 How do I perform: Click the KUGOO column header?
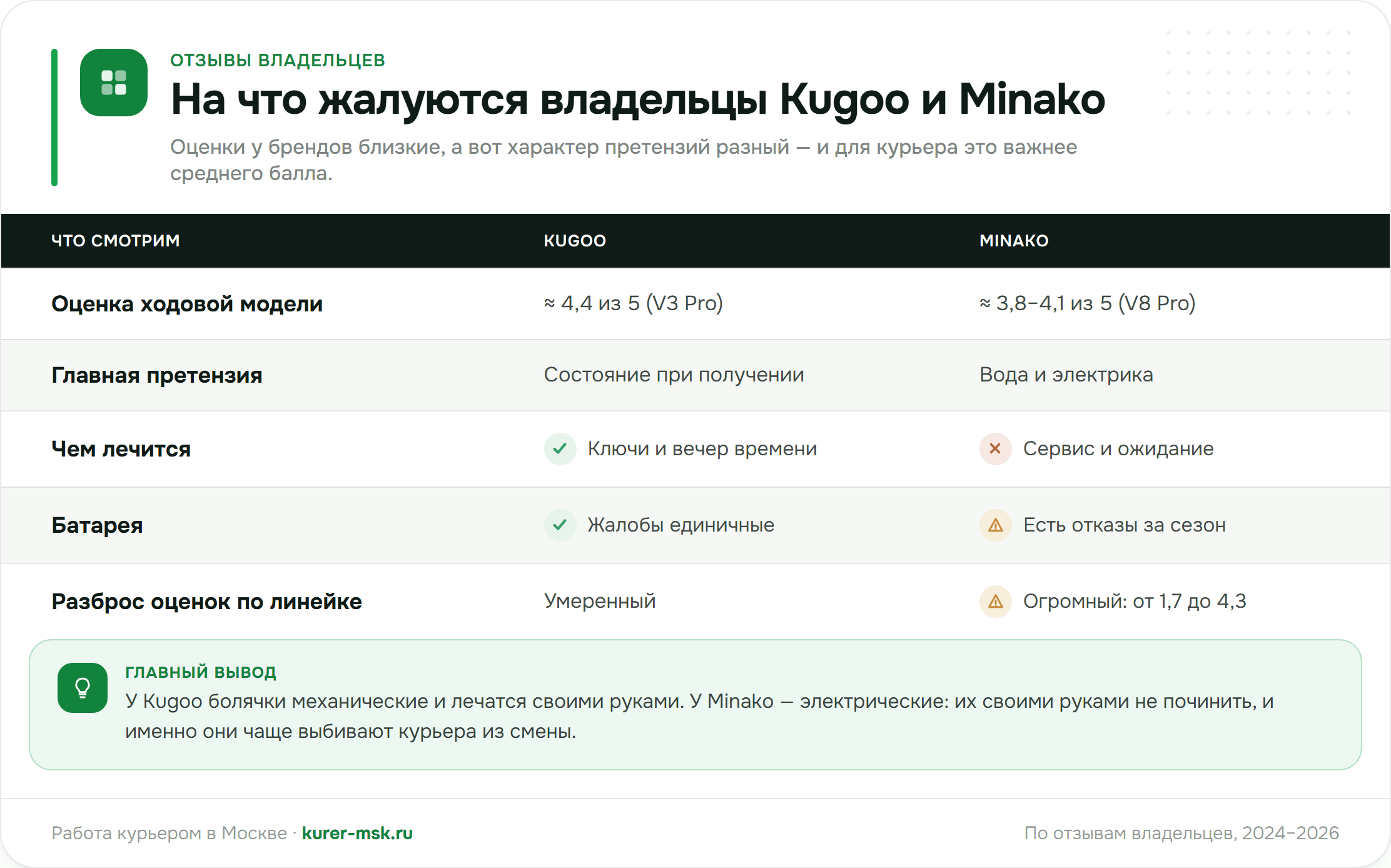click(575, 241)
